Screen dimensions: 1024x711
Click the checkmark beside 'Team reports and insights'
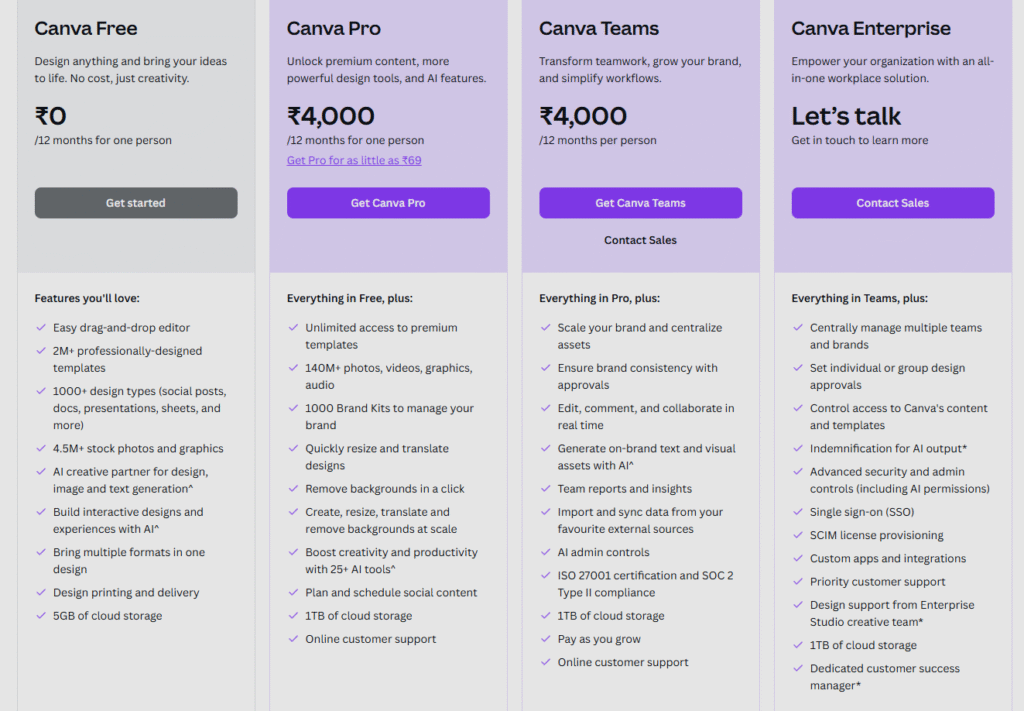point(545,488)
